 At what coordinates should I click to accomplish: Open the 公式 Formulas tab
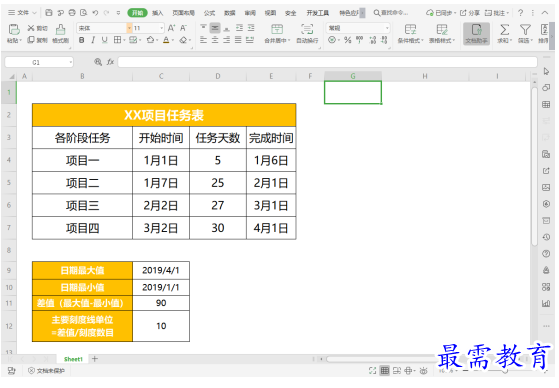209,13
